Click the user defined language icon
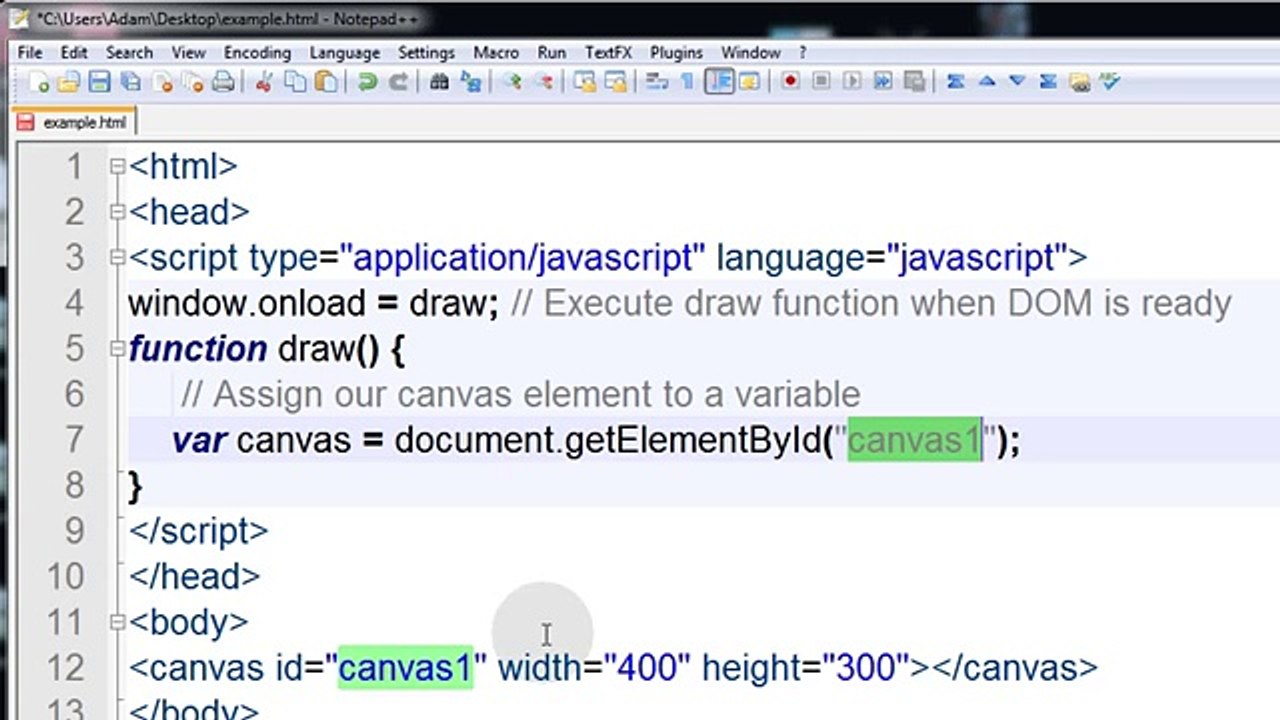 748,82
